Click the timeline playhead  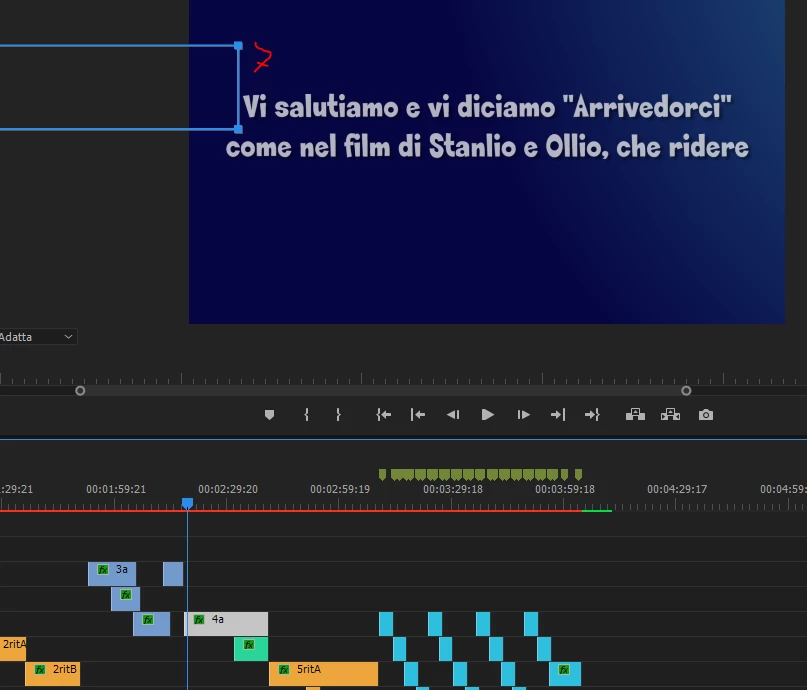187,503
